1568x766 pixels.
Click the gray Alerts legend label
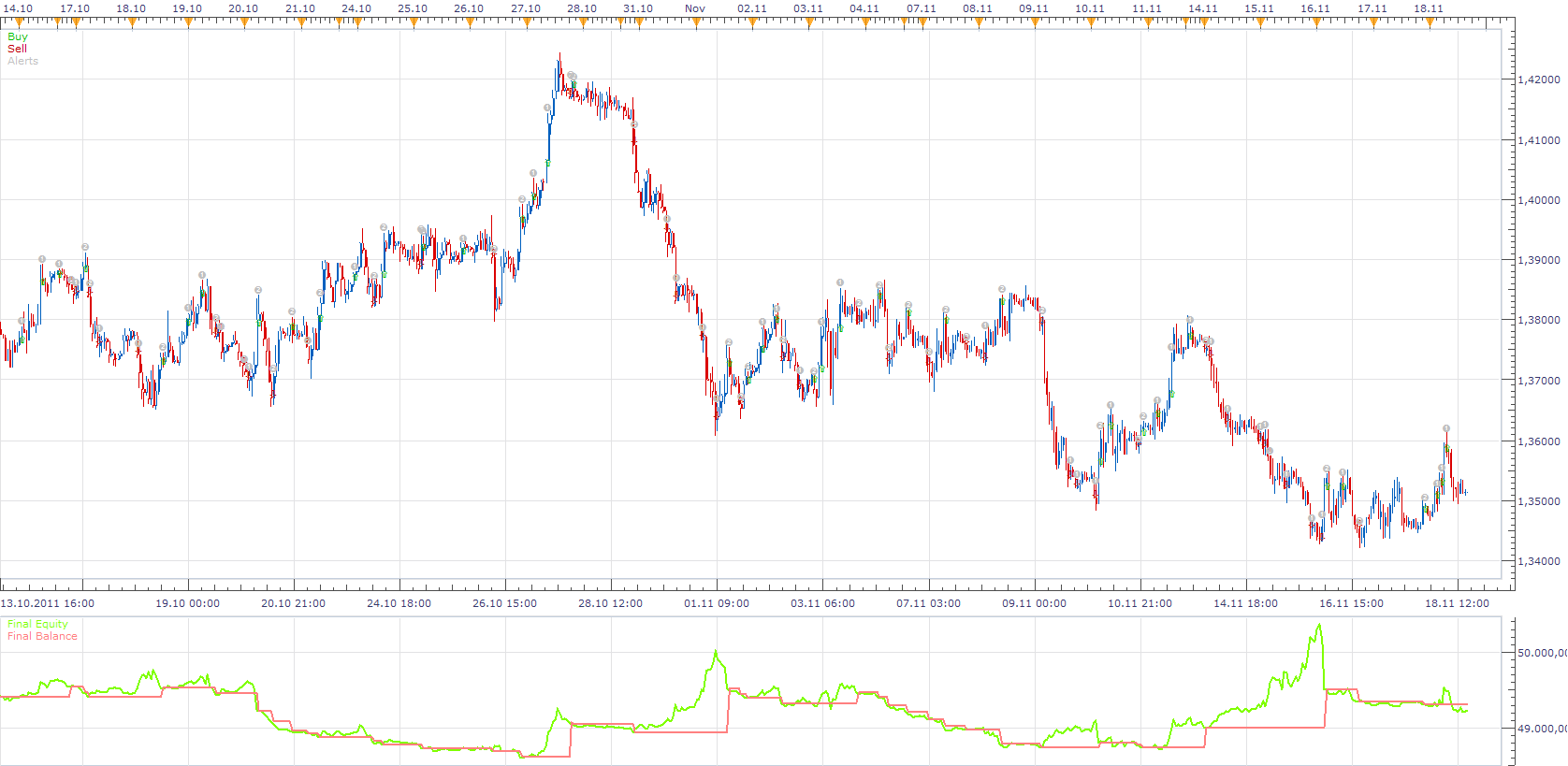(23, 61)
